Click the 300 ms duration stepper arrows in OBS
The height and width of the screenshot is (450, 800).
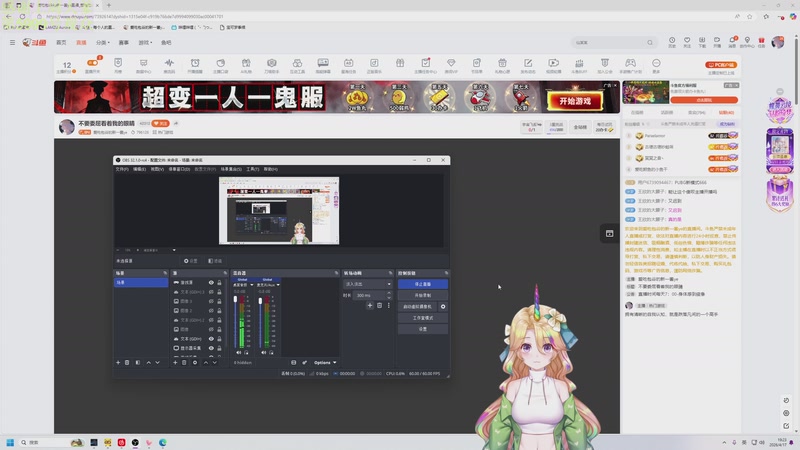389,295
